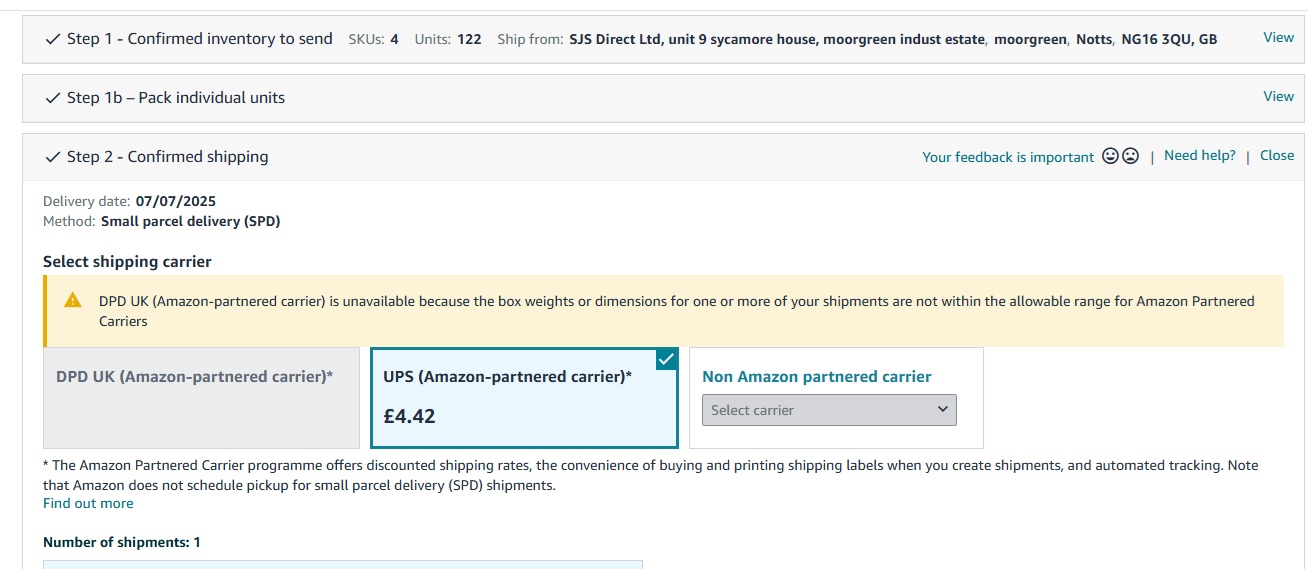Viewport: 1308px width, 569px height.
Task: Select the DPD UK carrier option
Action: pyautogui.click(x=201, y=398)
